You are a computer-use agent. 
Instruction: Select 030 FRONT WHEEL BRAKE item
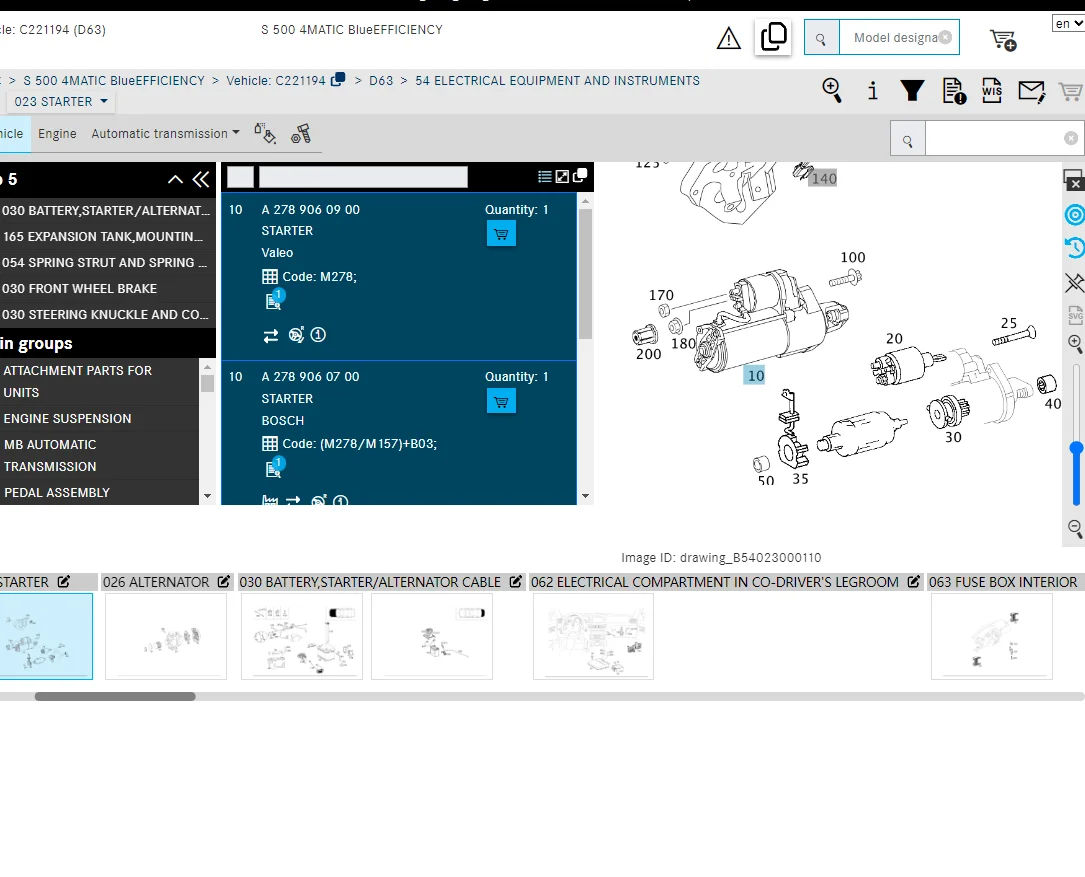[106, 289]
